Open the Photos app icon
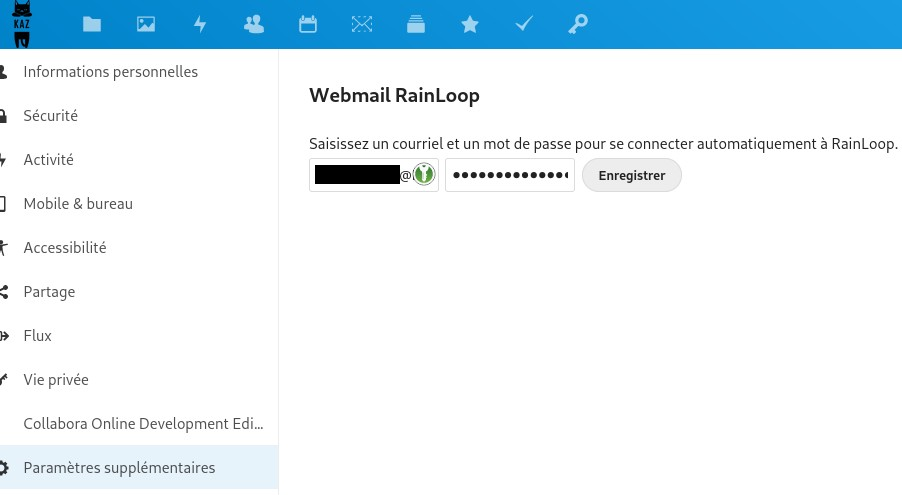The height and width of the screenshot is (495, 902). pyautogui.click(x=146, y=25)
